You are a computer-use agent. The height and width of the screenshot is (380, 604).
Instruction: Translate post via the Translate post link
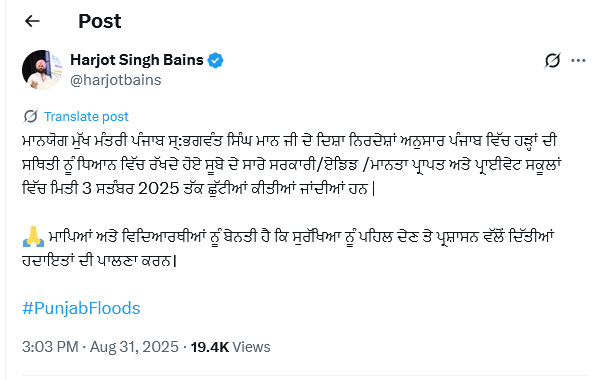86,116
